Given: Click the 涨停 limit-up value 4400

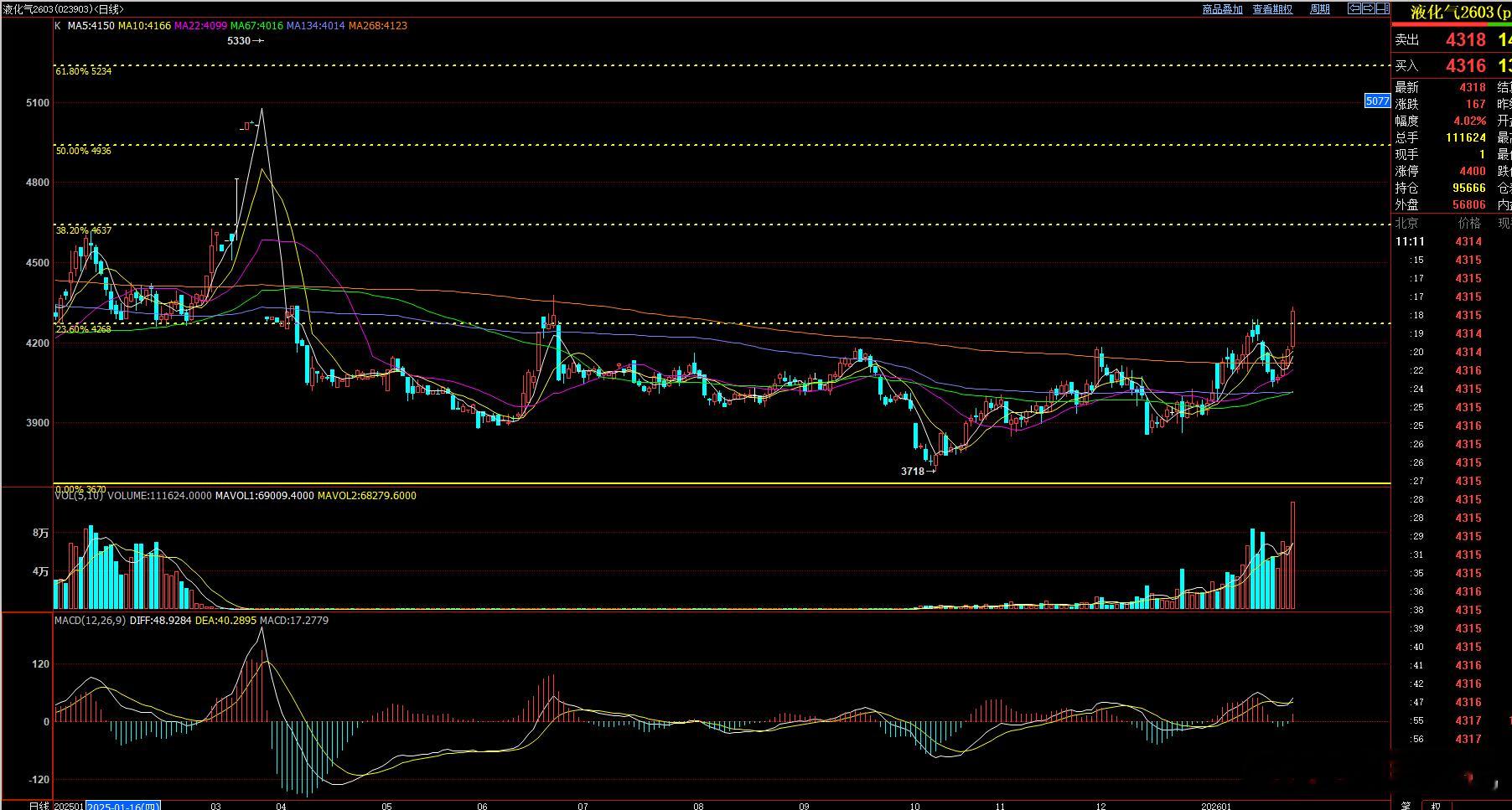Looking at the screenshot, I should (1473, 171).
